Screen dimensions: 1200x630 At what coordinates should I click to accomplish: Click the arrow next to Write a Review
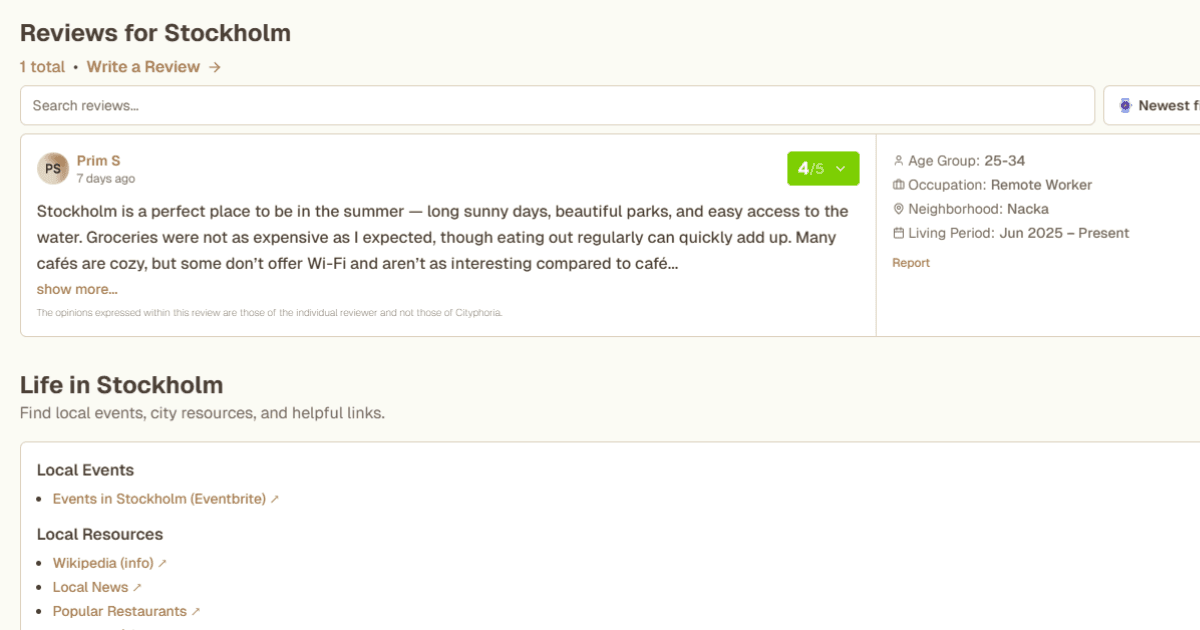pyautogui.click(x=215, y=67)
